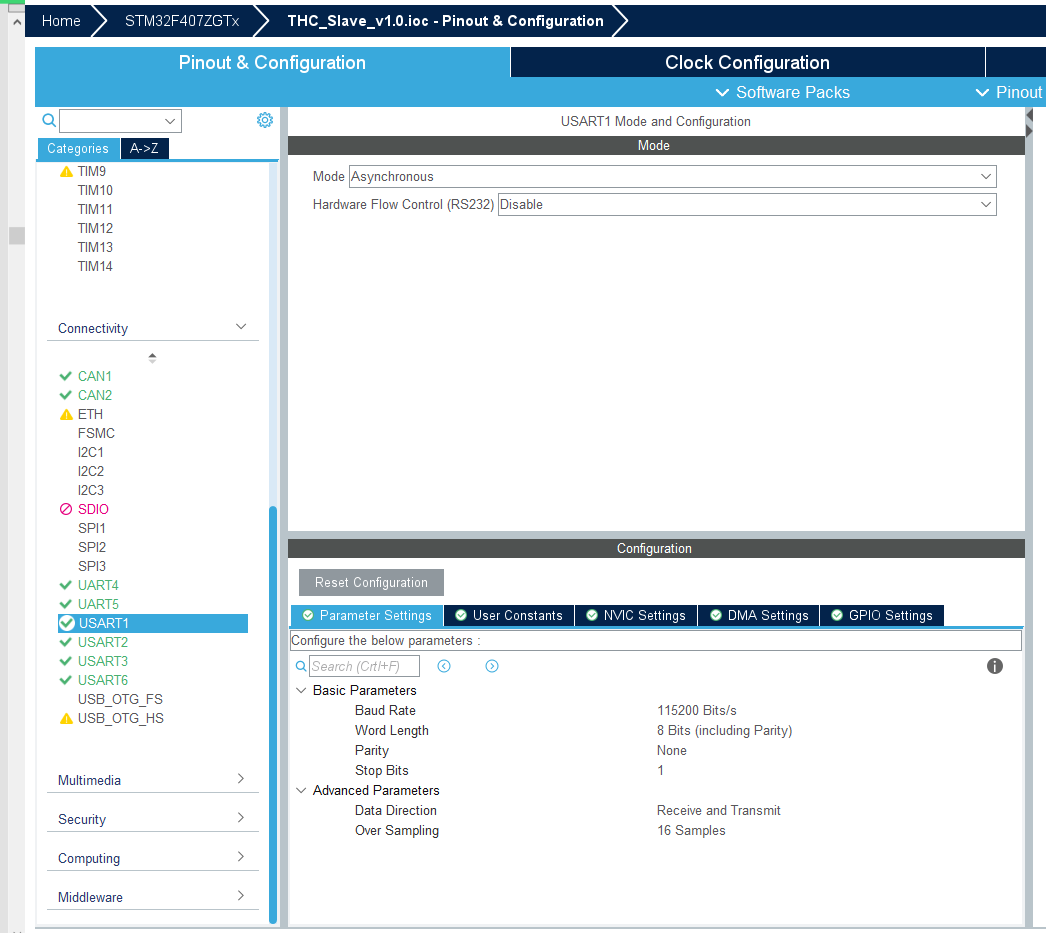Open Software Packs menu
1046x933 pixels.
coord(782,92)
